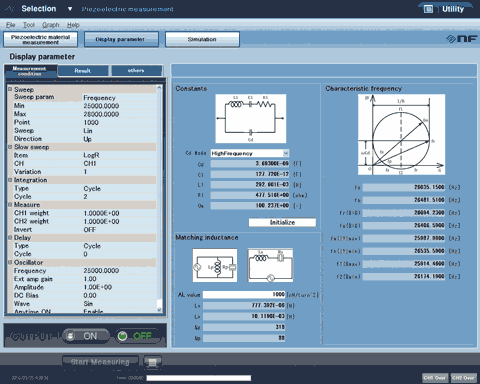Click the CH2 weight value
This screenshot has width=480, height=384.
(x=101, y=221)
